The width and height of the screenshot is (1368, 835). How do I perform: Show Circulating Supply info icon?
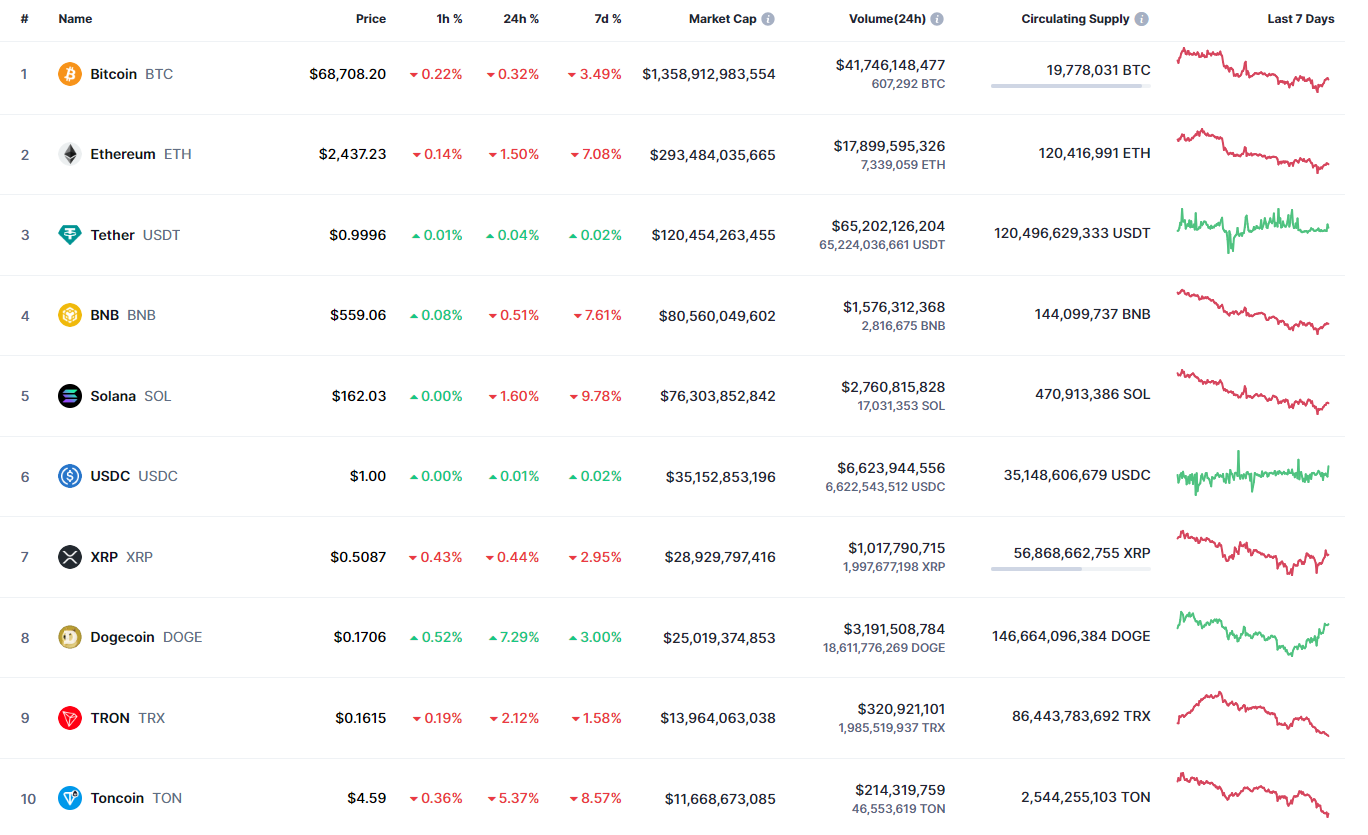click(x=1142, y=19)
